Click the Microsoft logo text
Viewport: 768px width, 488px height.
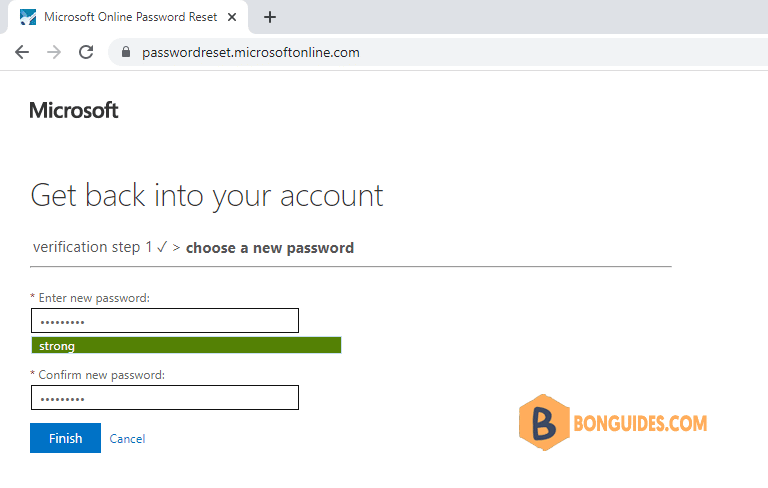pos(74,110)
